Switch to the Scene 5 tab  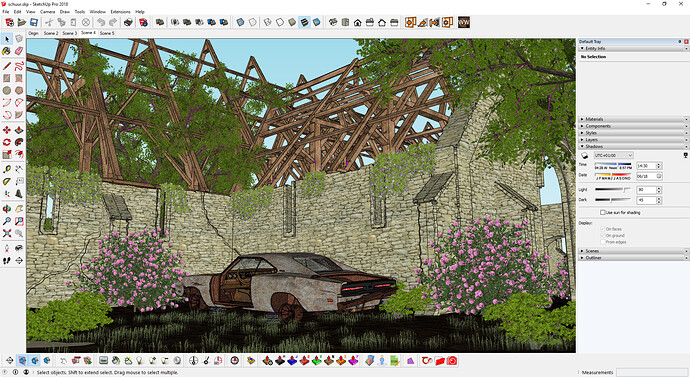(107, 33)
